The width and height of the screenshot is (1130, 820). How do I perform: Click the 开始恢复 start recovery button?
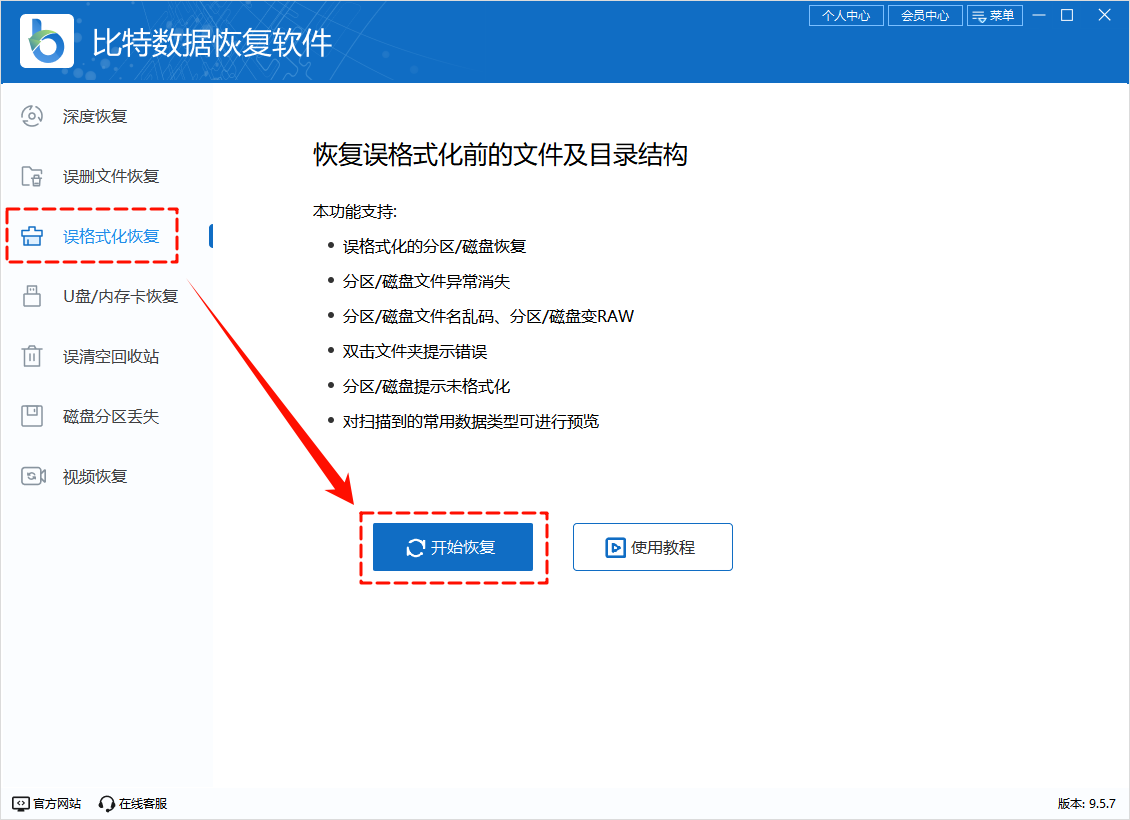click(452, 546)
